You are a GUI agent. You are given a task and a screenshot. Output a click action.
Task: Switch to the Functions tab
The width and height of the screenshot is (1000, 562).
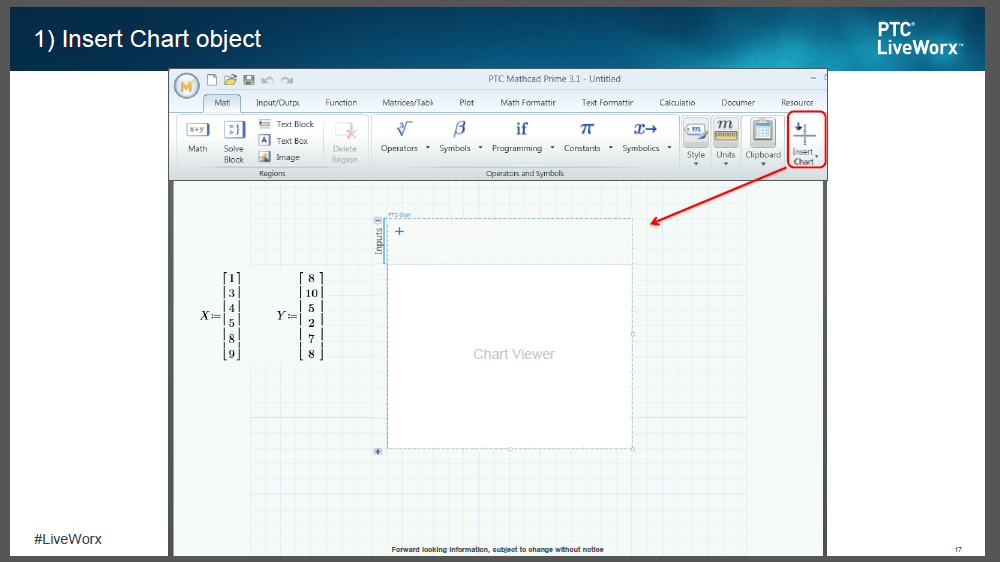[x=341, y=103]
